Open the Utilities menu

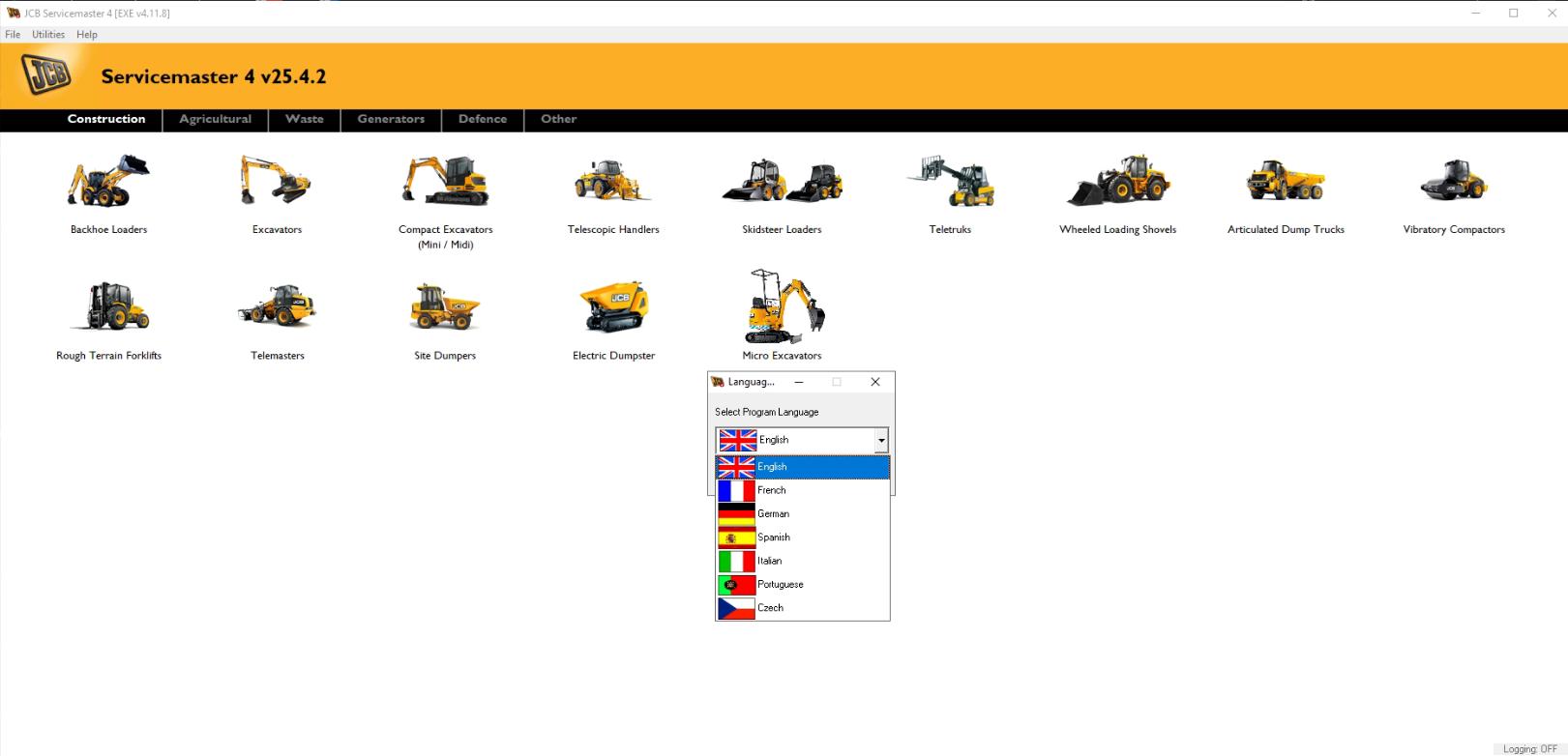(x=48, y=34)
